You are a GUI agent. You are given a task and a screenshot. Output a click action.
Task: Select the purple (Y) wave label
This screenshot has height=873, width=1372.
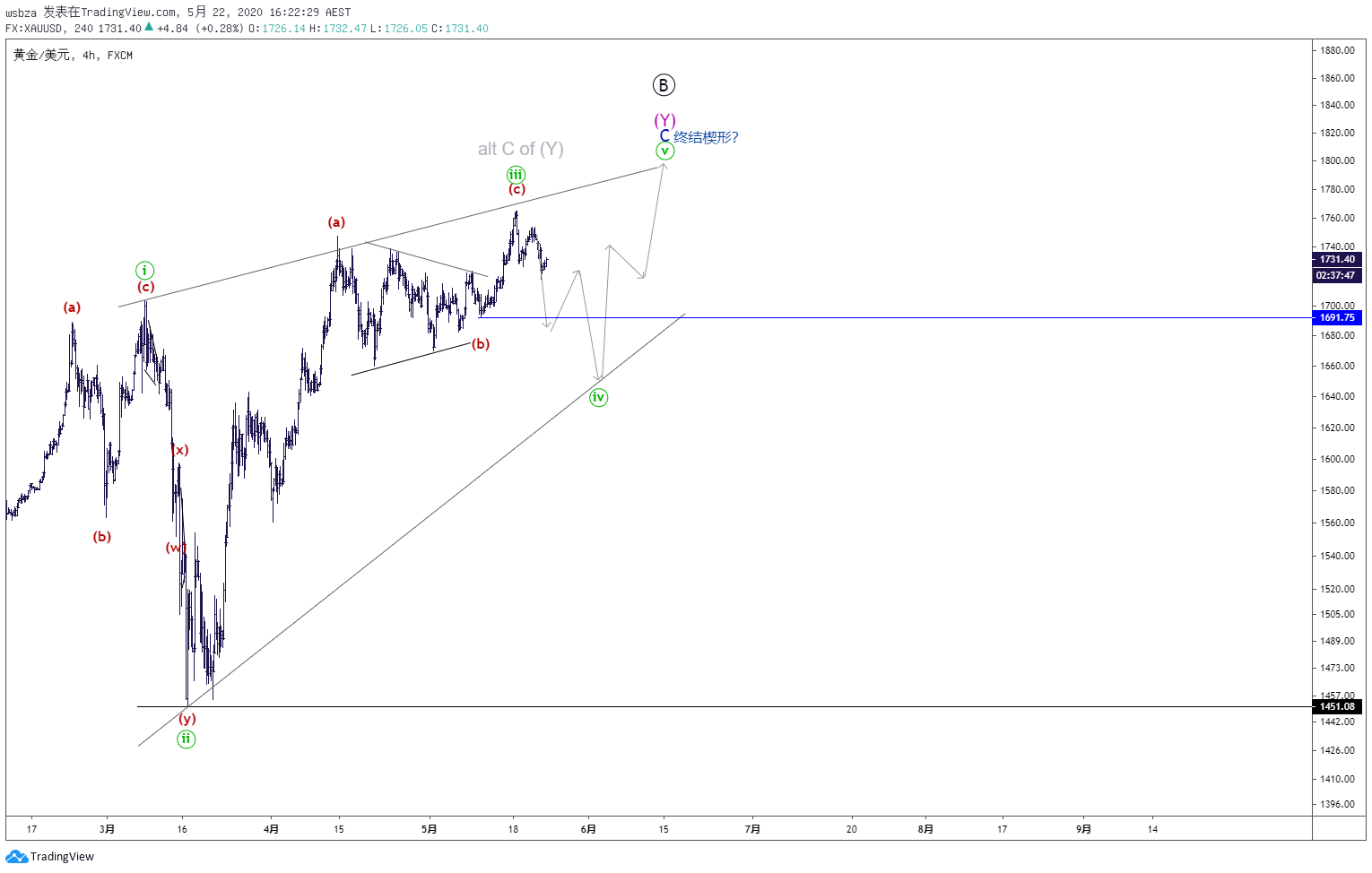point(664,120)
